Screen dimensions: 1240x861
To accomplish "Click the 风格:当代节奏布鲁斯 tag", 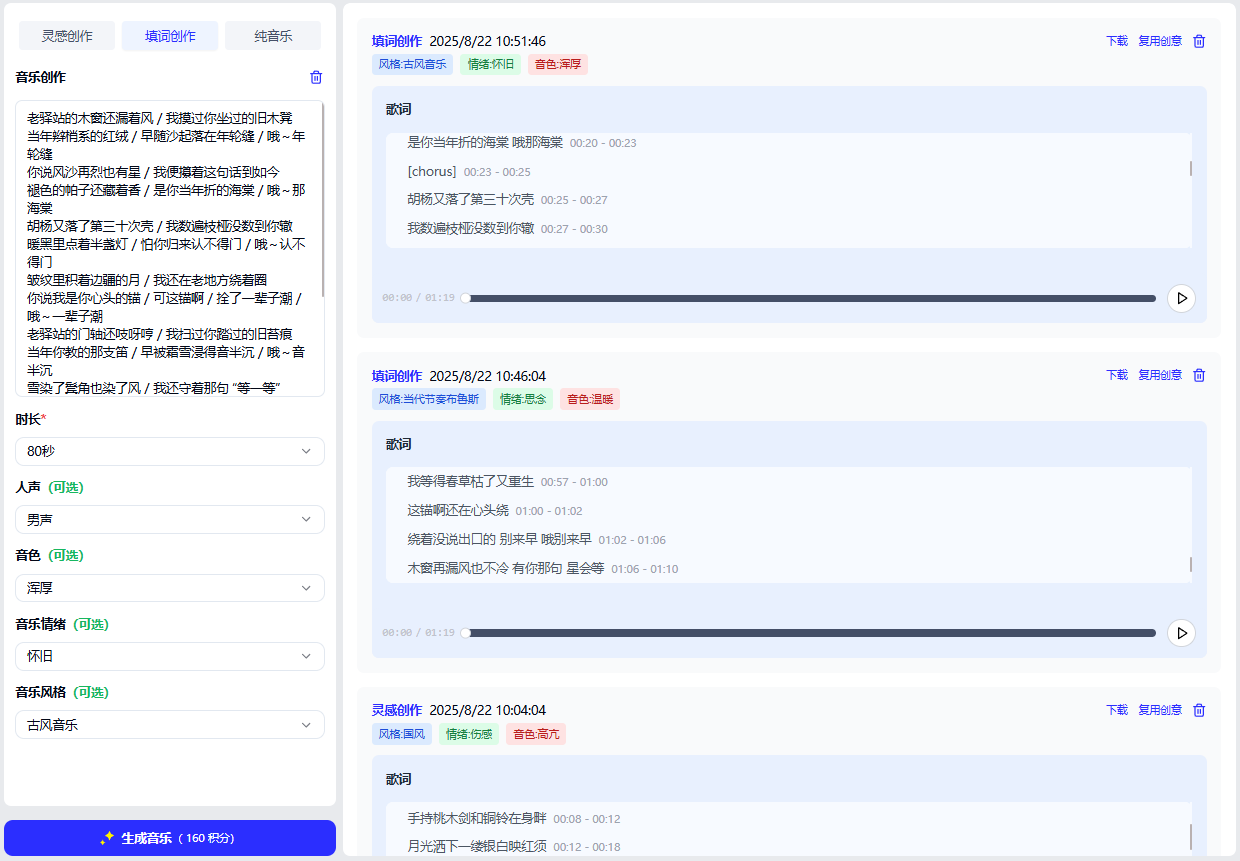I will point(428,399).
